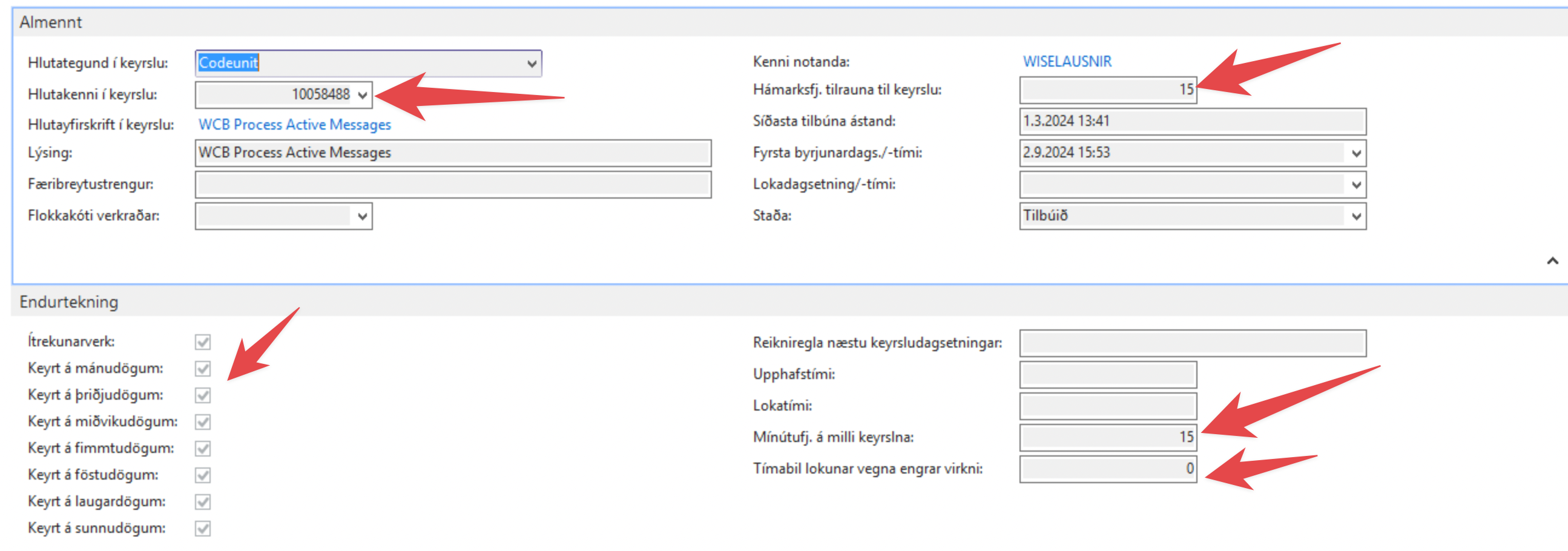Image resolution: width=1568 pixels, height=551 pixels.
Task: Toggle the Keyrt á föstudögum checkbox
Action: pyautogui.click(x=203, y=475)
